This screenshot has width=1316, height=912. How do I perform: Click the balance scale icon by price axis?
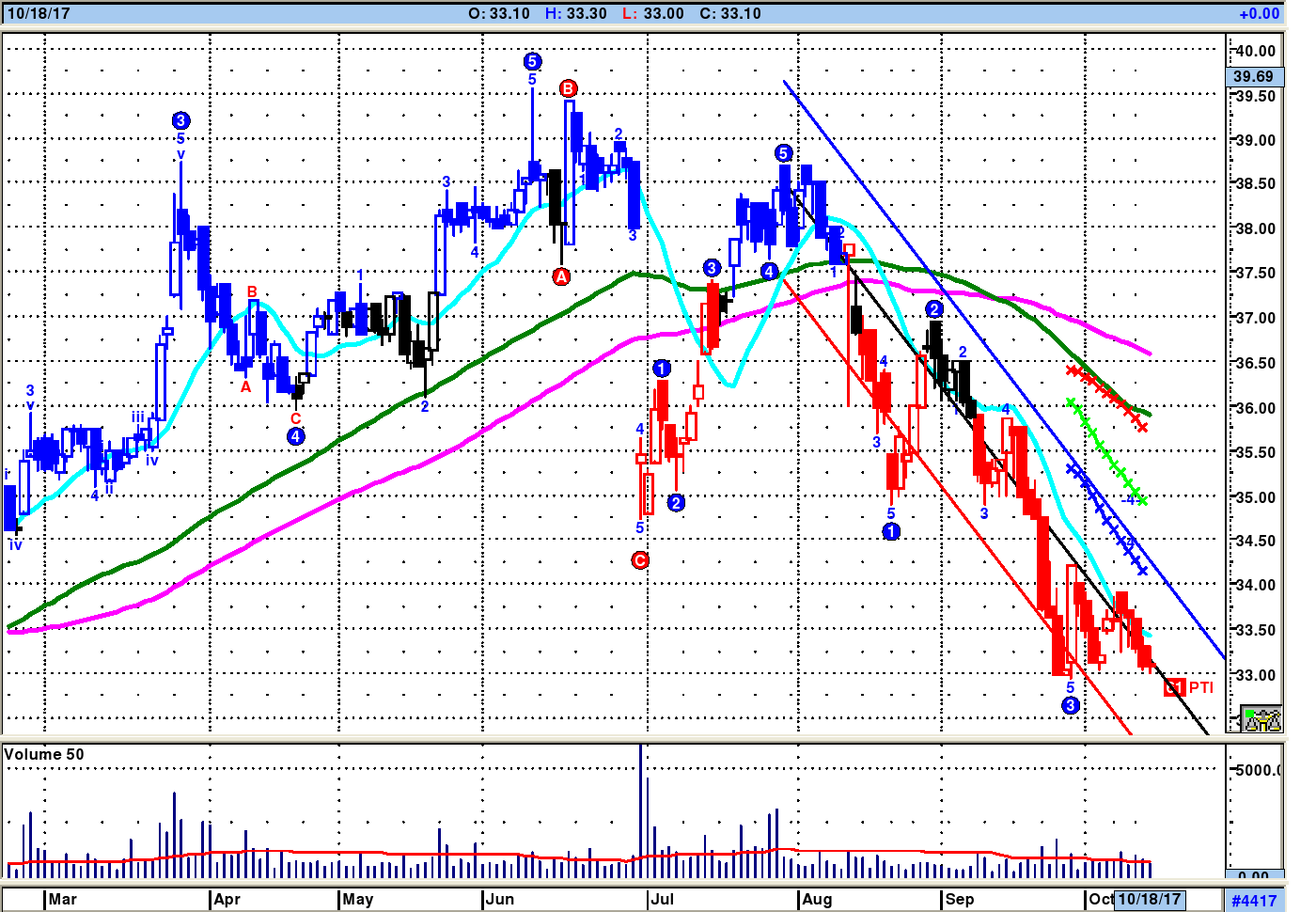(1261, 719)
